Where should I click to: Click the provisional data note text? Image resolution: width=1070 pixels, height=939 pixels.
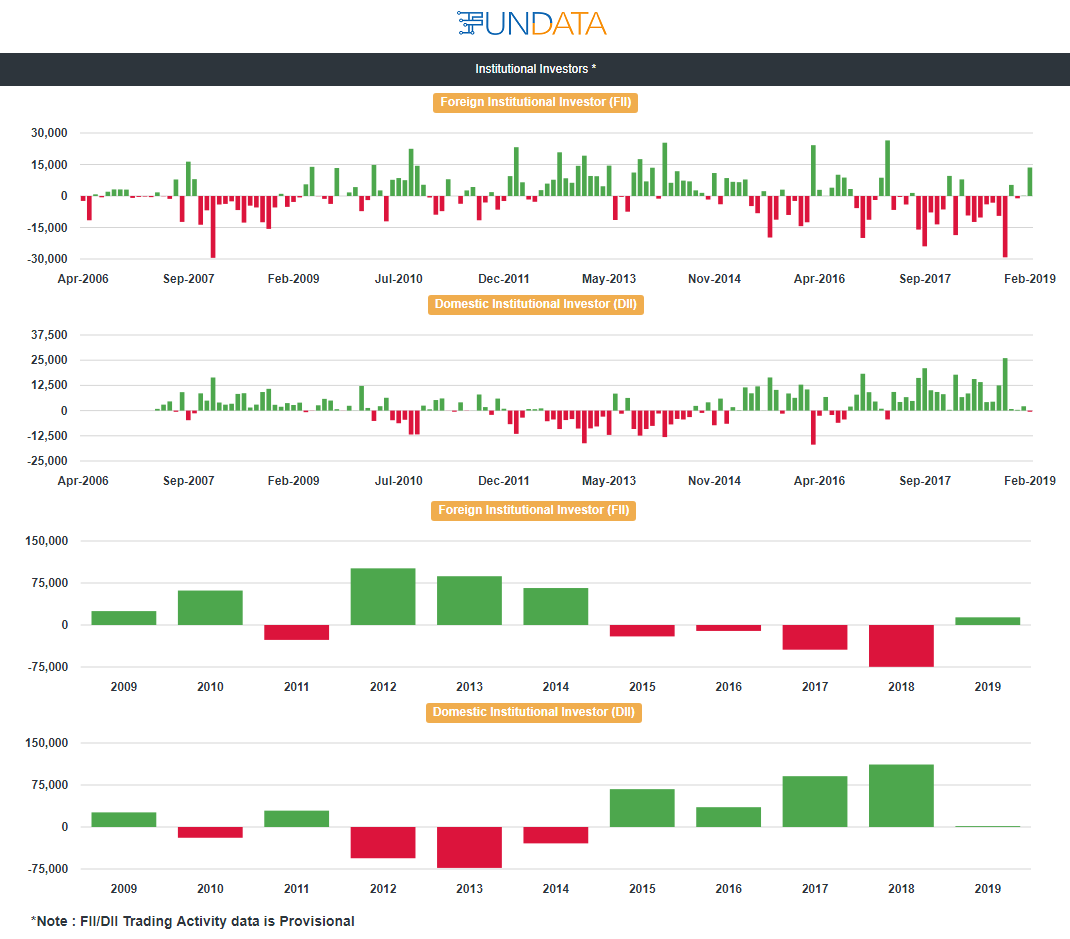[x=192, y=922]
